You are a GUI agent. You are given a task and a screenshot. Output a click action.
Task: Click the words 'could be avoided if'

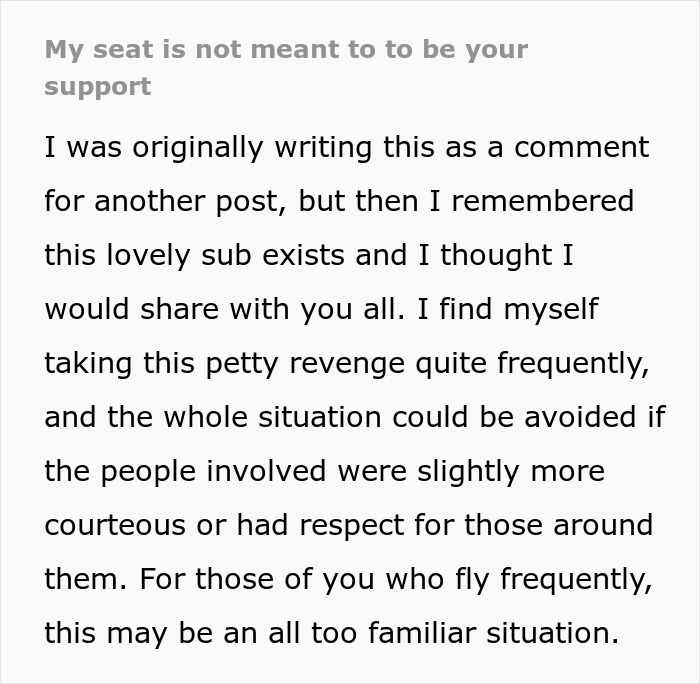click(529, 417)
